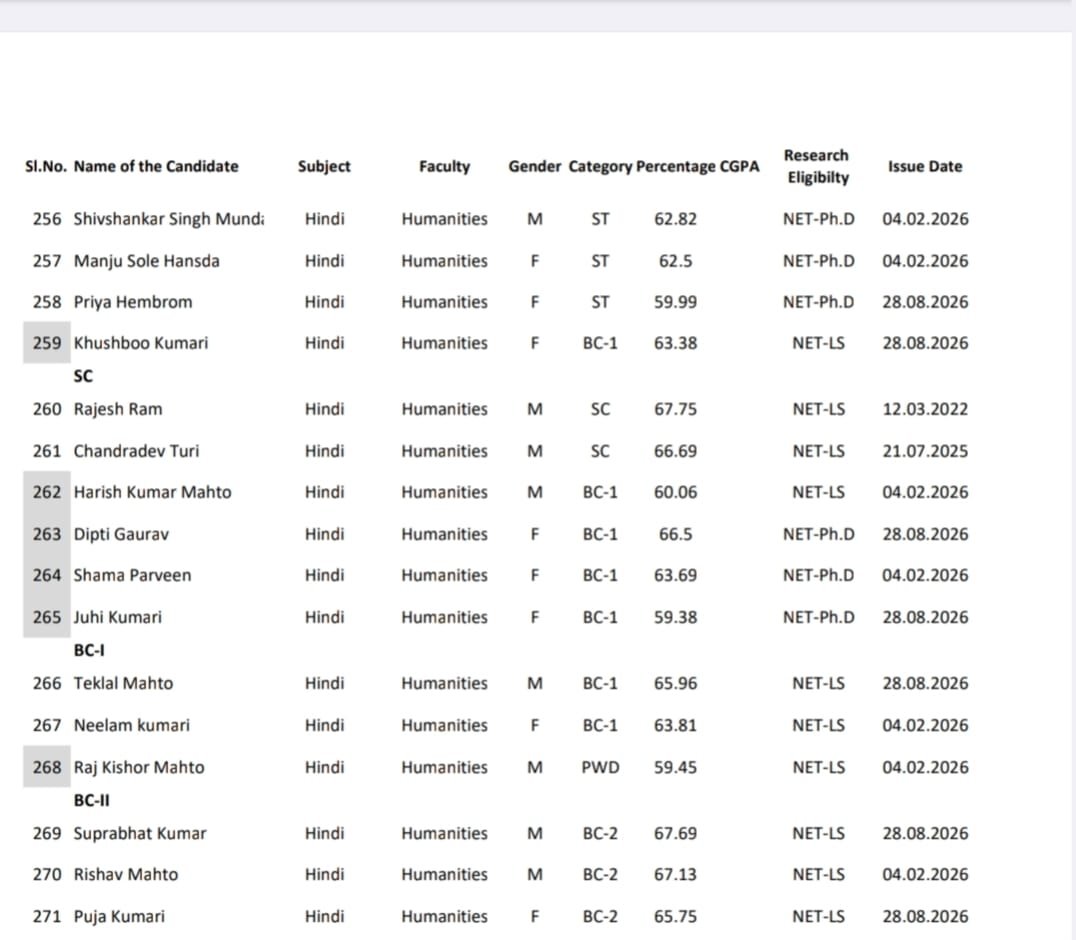Select the name Rajesh Ram
This screenshot has width=1076, height=940.
point(118,409)
